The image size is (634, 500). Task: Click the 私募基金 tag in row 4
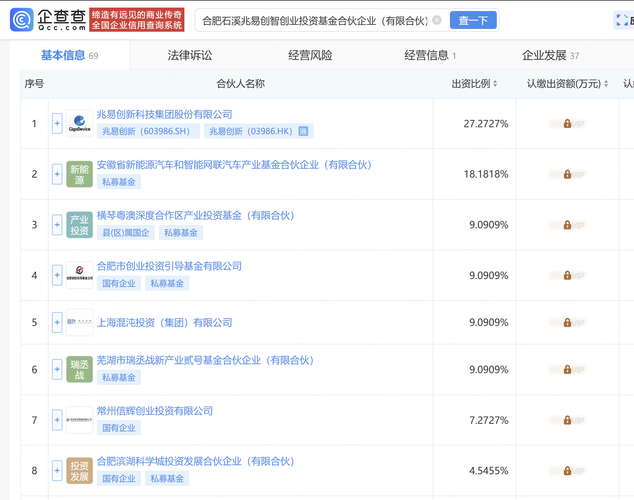[167, 283]
